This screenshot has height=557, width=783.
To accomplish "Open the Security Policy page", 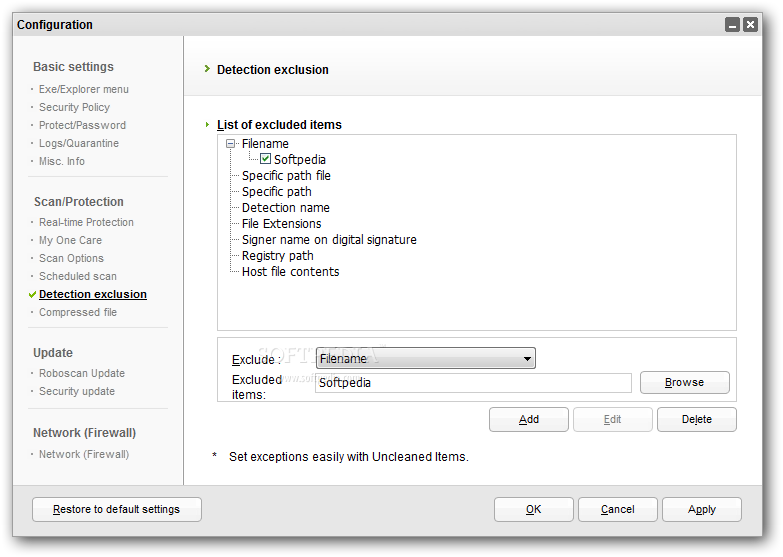I will pyautogui.click(x=74, y=107).
